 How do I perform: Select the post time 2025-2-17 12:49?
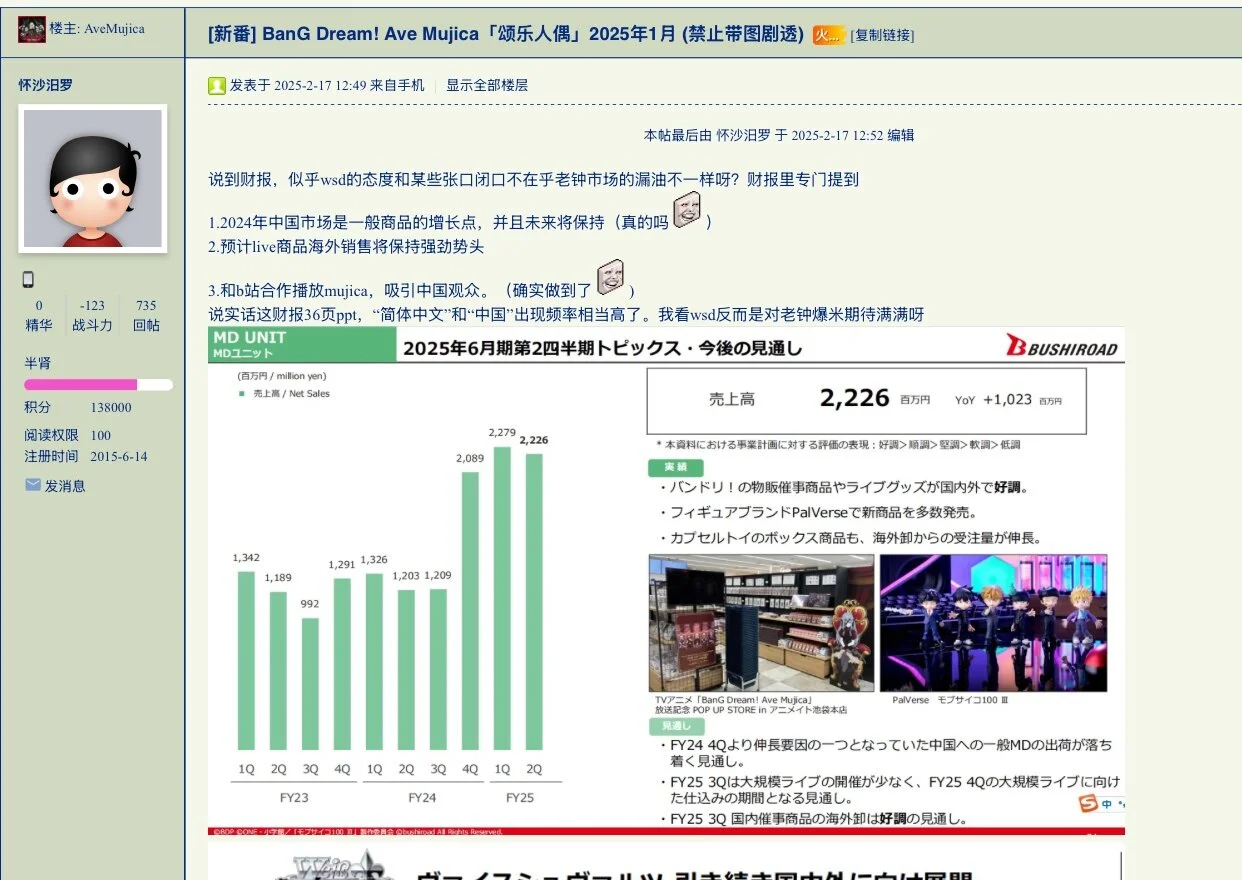pos(320,86)
